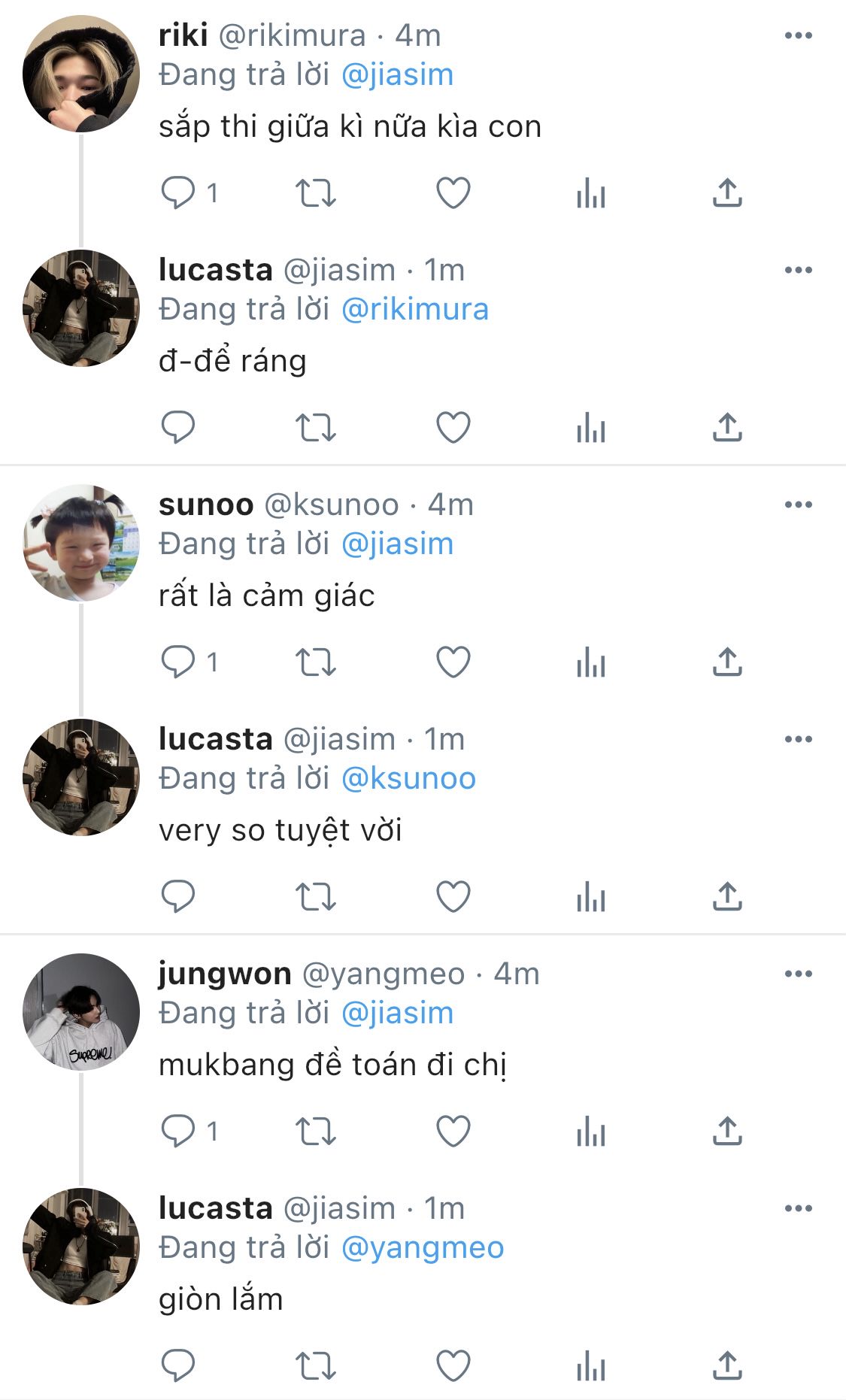Share lucasta's 'đ-để ráng' reply
Viewport: 846px width, 1400px height.
tap(727, 427)
